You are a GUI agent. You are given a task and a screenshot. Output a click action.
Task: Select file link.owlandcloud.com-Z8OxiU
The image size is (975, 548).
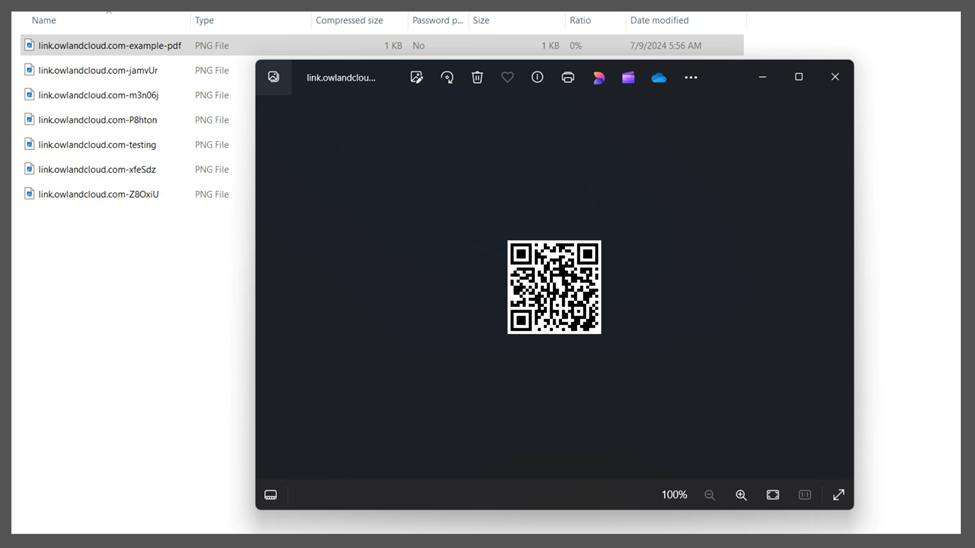coord(98,194)
